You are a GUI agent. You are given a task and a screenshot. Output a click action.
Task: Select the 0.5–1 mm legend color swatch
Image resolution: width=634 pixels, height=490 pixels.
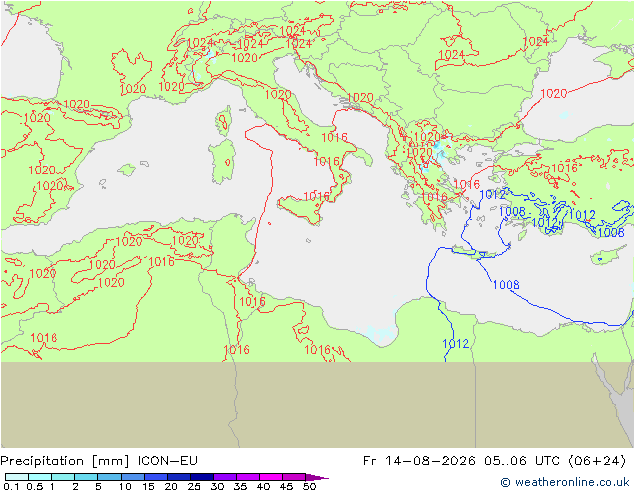coord(40,477)
